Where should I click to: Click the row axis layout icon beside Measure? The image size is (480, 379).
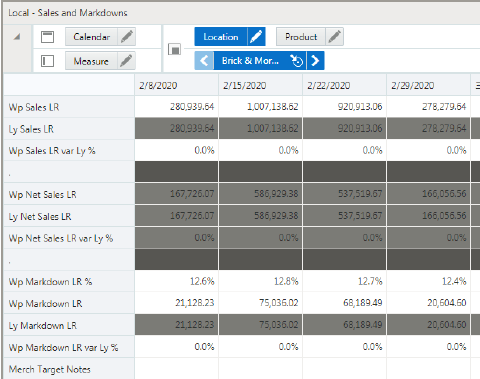pos(47,61)
